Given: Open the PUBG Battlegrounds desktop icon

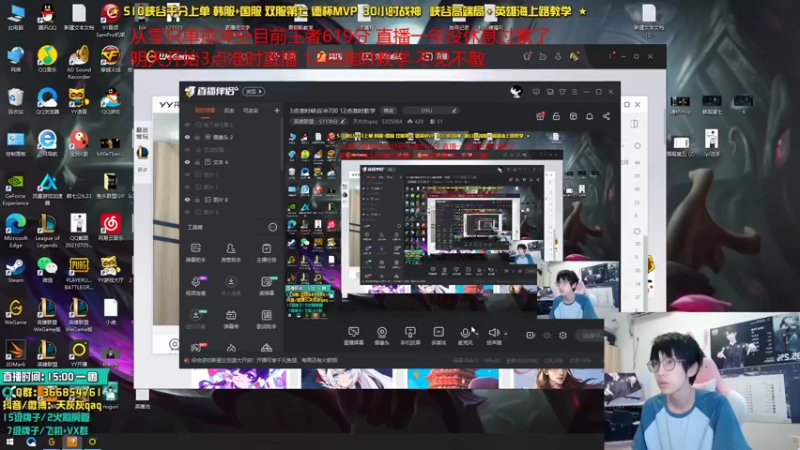Looking at the screenshot, I should [79, 274].
